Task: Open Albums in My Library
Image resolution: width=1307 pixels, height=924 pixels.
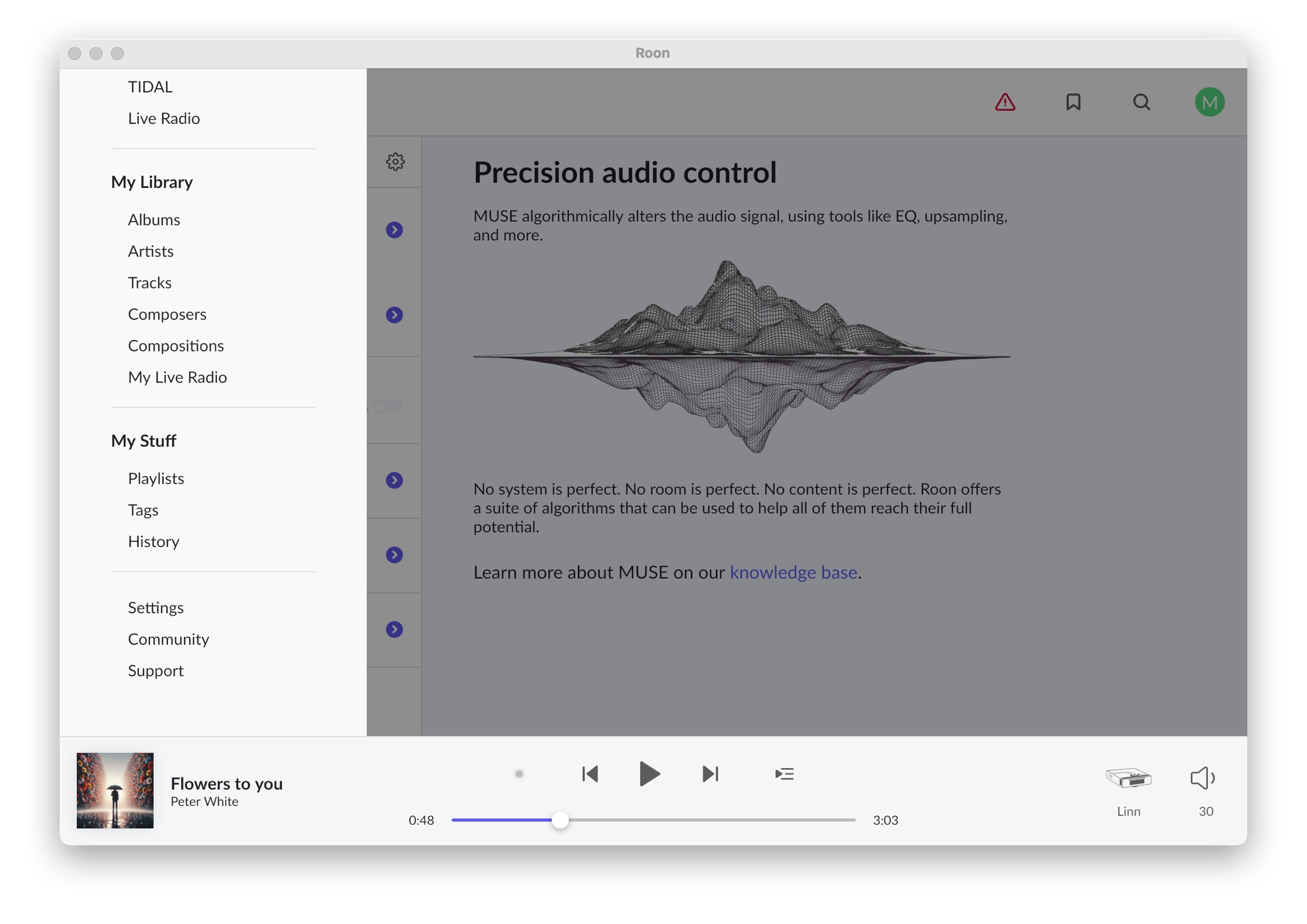Action: coord(154,219)
